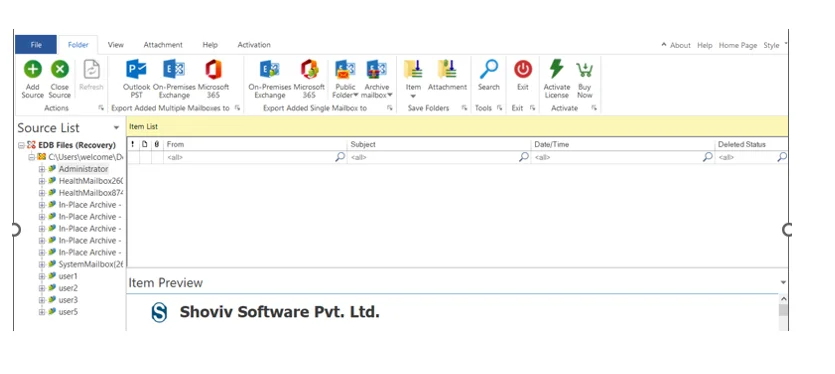Click the attachment paperclip column header
The height and width of the screenshot is (374, 835).
[x=157, y=144]
